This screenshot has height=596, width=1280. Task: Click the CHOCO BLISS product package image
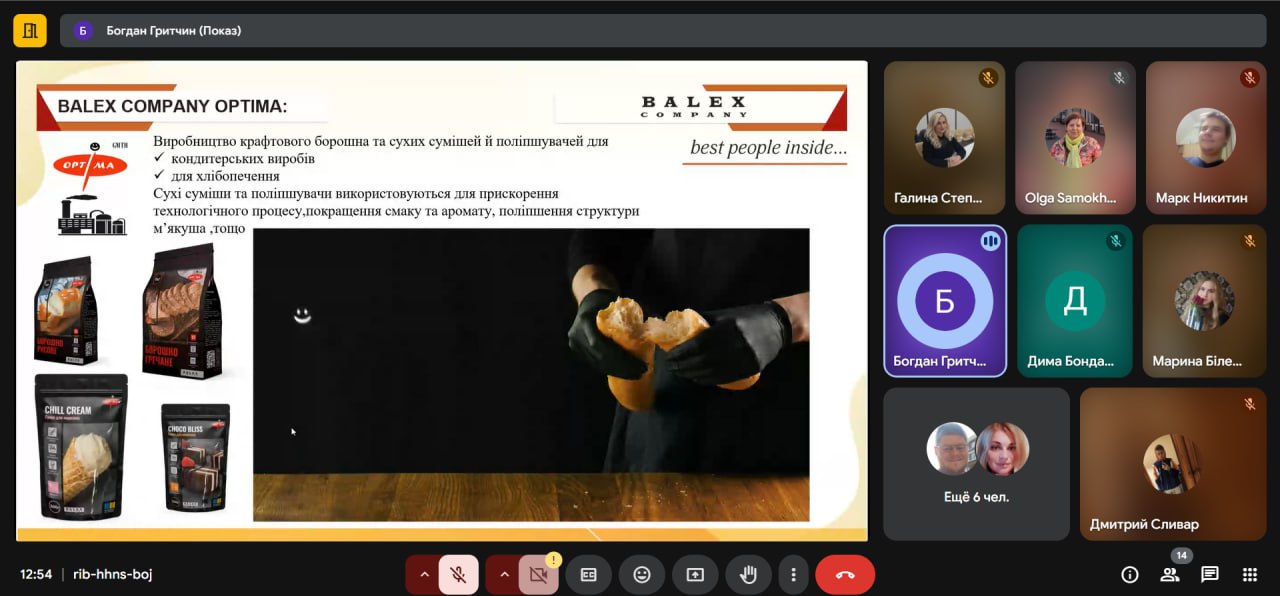coord(196,457)
